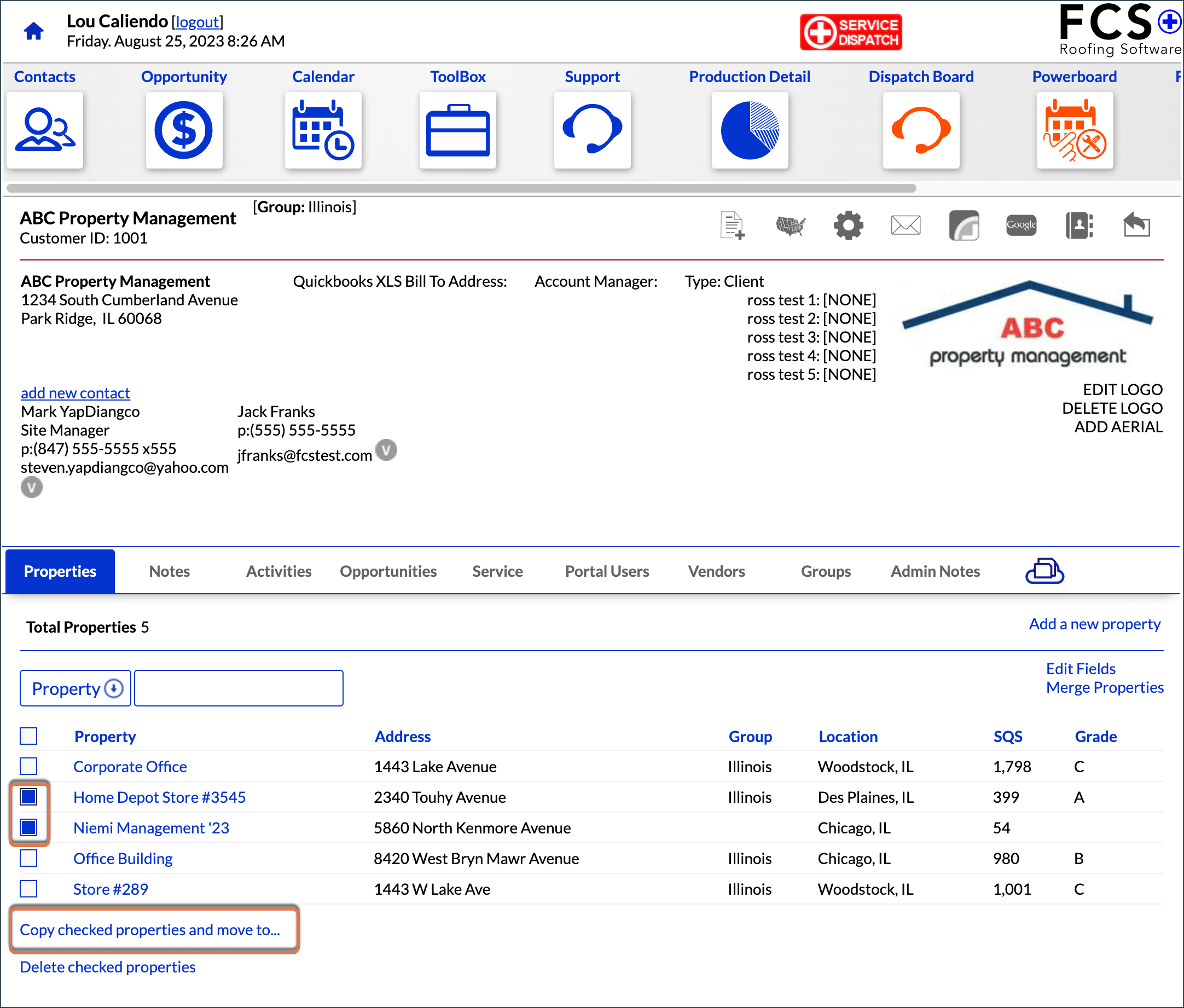Click Add a new property link
Screen dimensions: 1184x1008
(1094, 623)
